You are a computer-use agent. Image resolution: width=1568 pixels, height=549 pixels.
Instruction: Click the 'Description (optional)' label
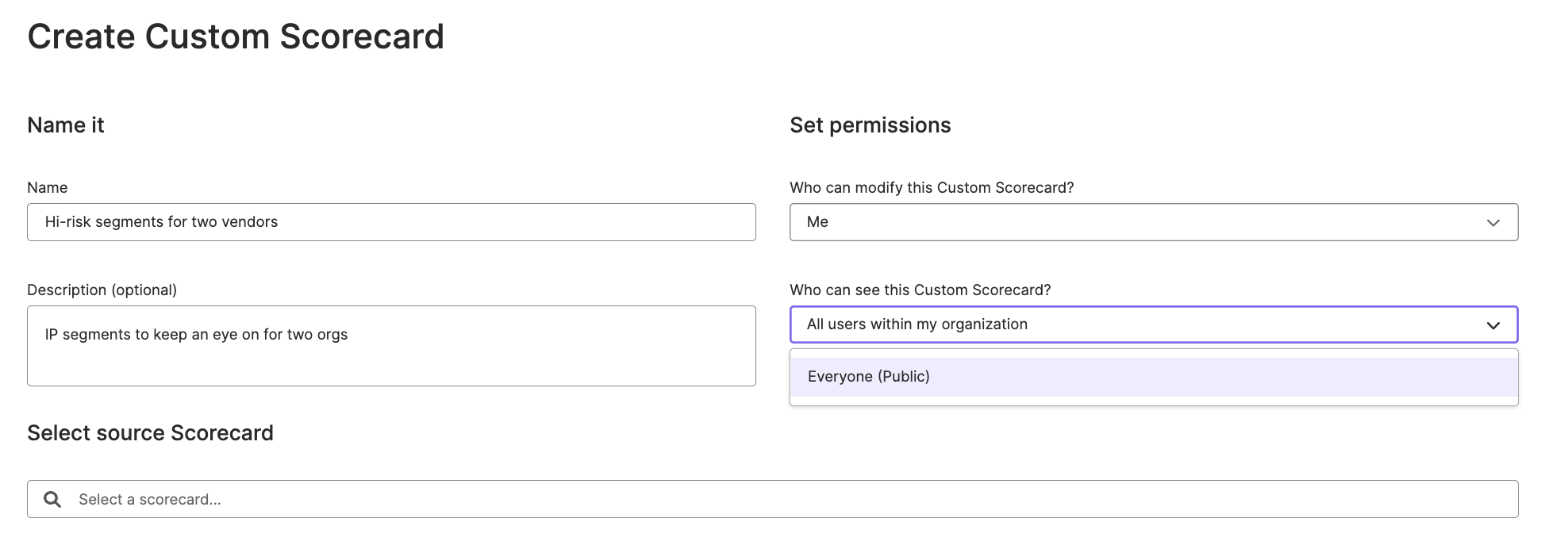[x=102, y=290]
